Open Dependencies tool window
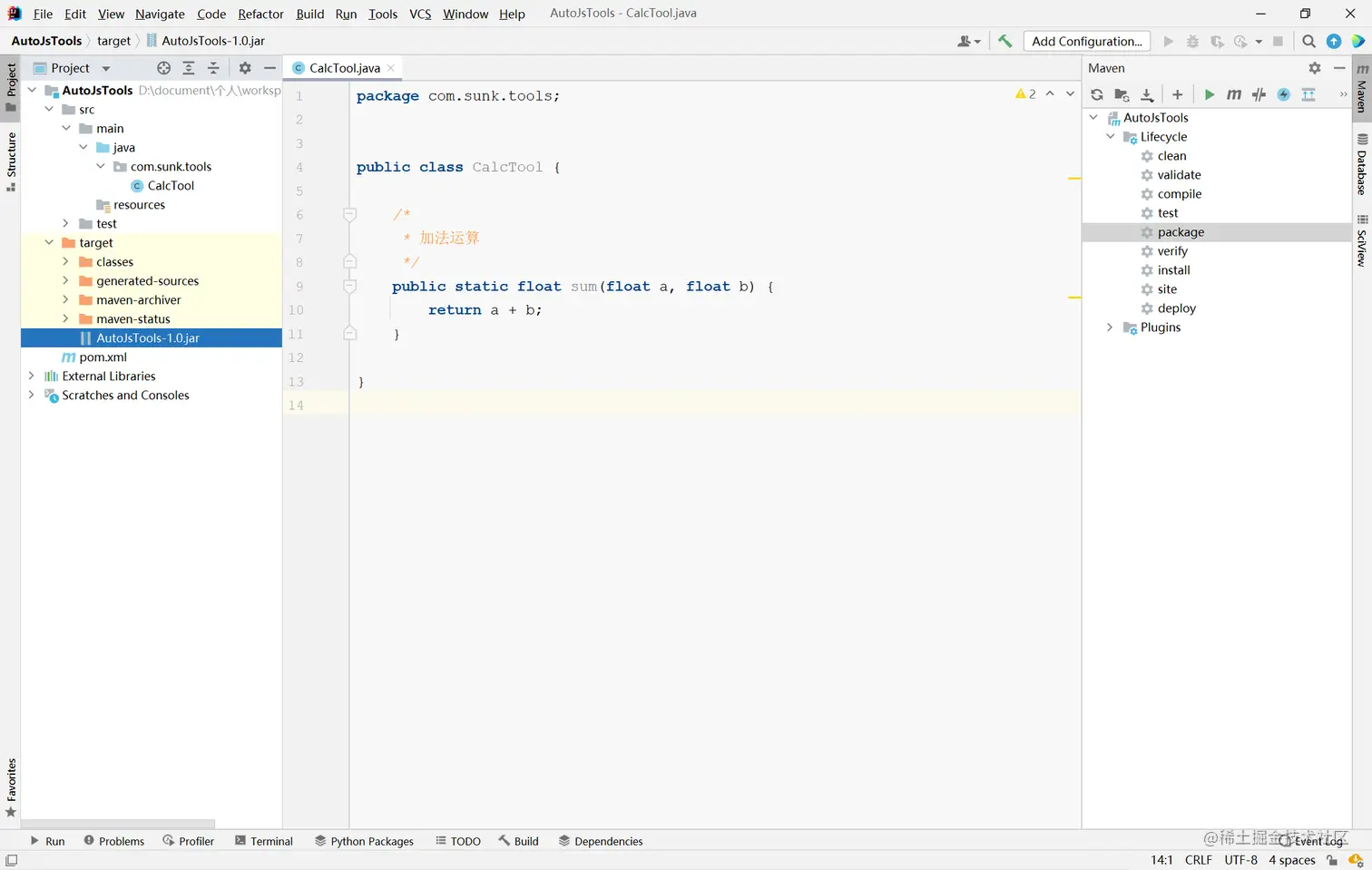 (601, 841)
